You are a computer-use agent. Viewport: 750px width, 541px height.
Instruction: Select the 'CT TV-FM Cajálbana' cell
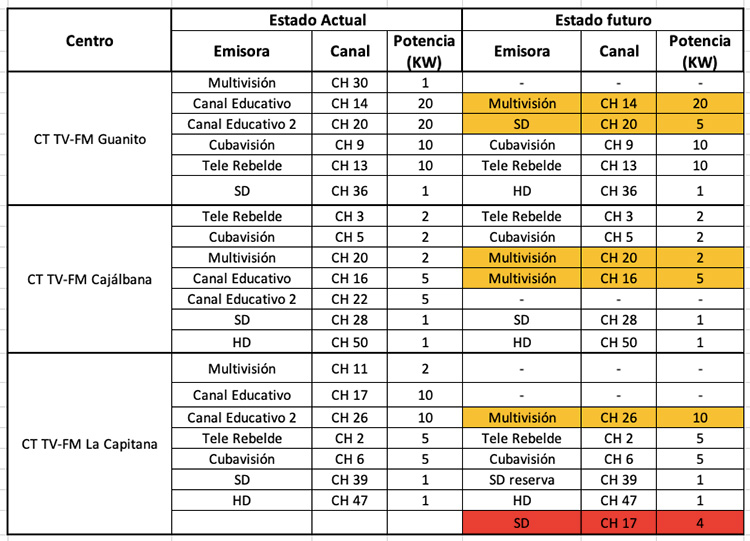pos(89,279)
